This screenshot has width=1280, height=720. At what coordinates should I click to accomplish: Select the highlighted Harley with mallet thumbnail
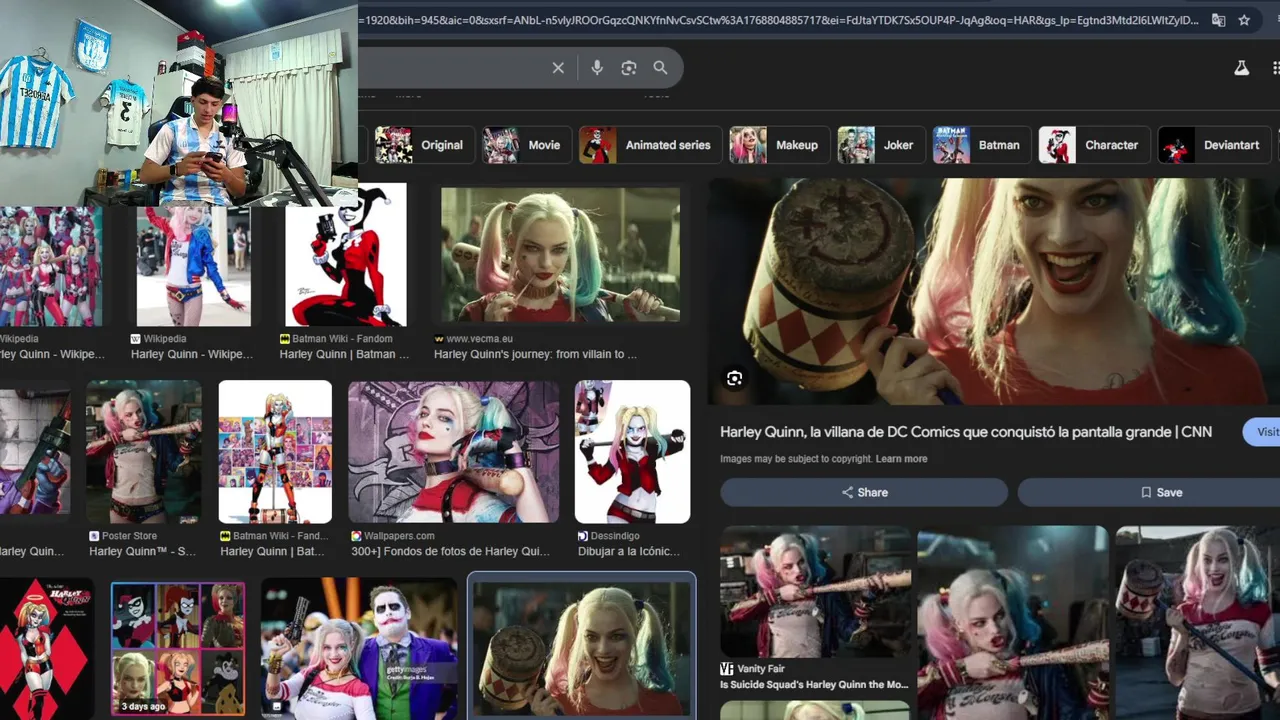(582, 648)
